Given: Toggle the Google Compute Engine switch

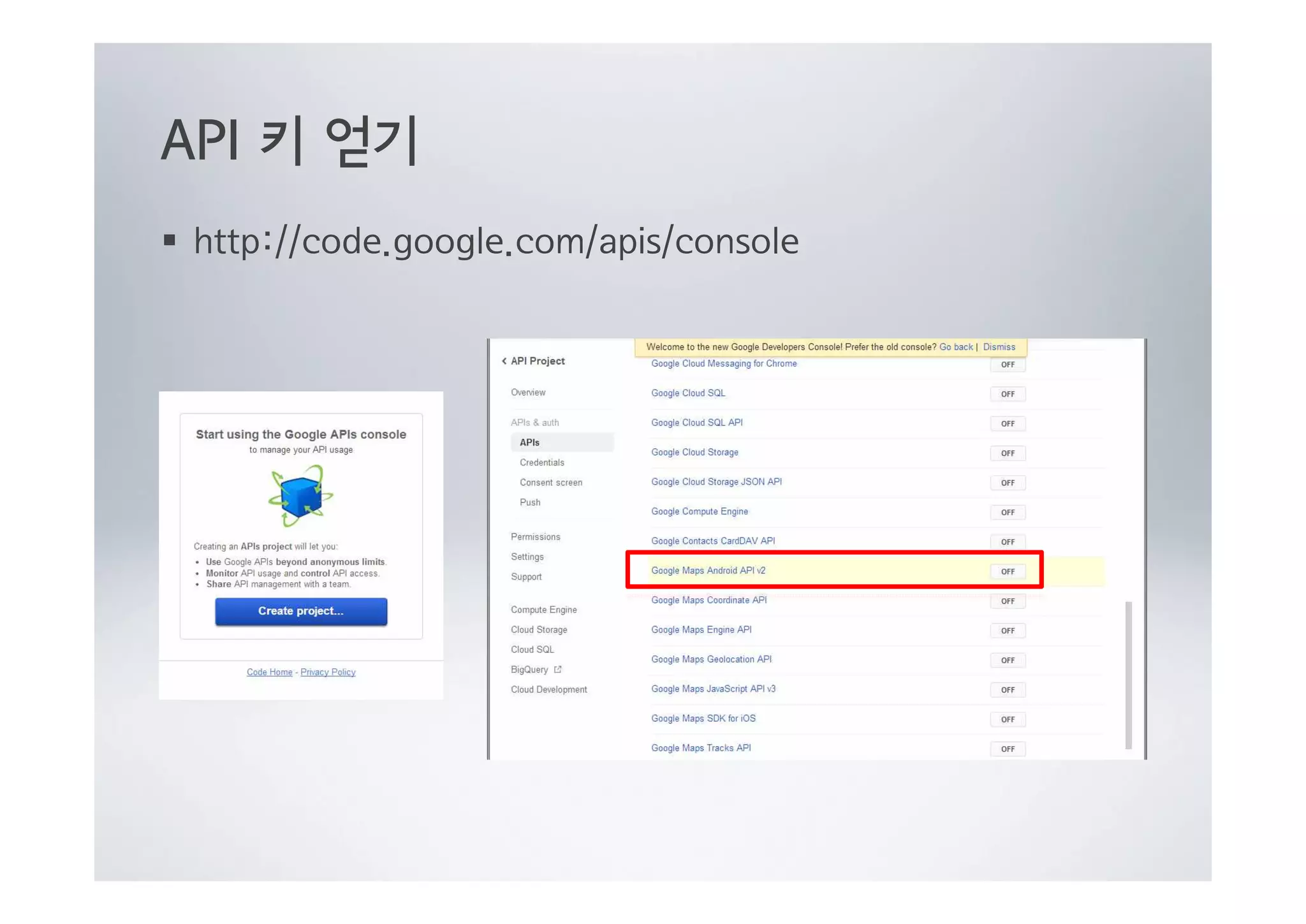Looking at the screenshot, I should (1008, 512).
